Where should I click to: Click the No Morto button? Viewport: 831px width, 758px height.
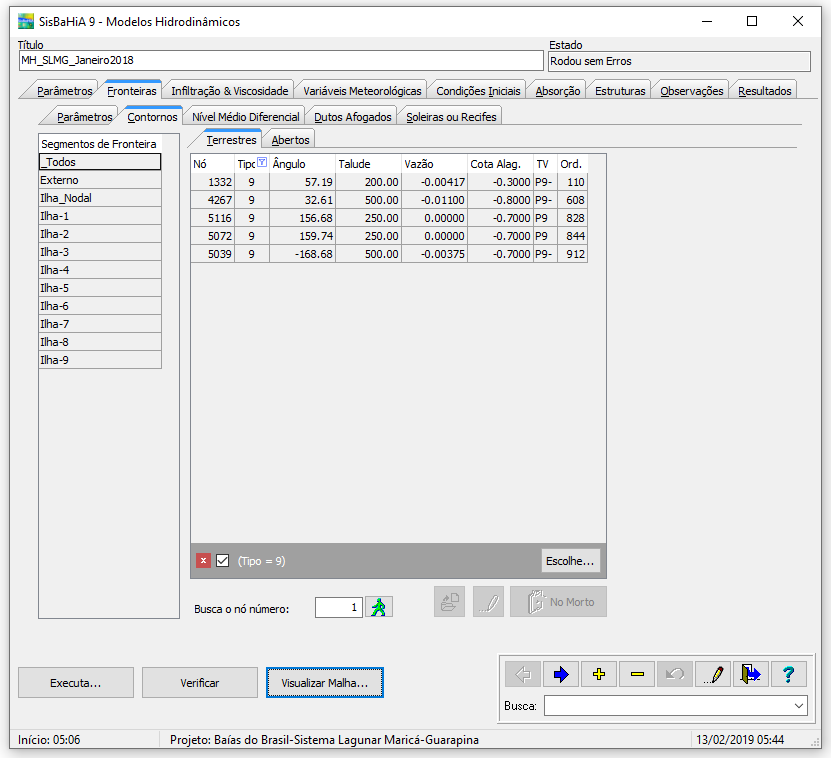pyautogui.click(x=559, y=602)
